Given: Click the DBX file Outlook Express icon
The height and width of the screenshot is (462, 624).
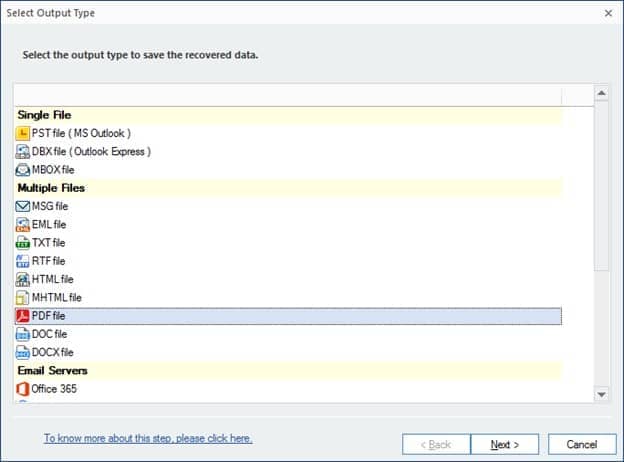Looking at the screenshot, I should (x=24, y=151).
